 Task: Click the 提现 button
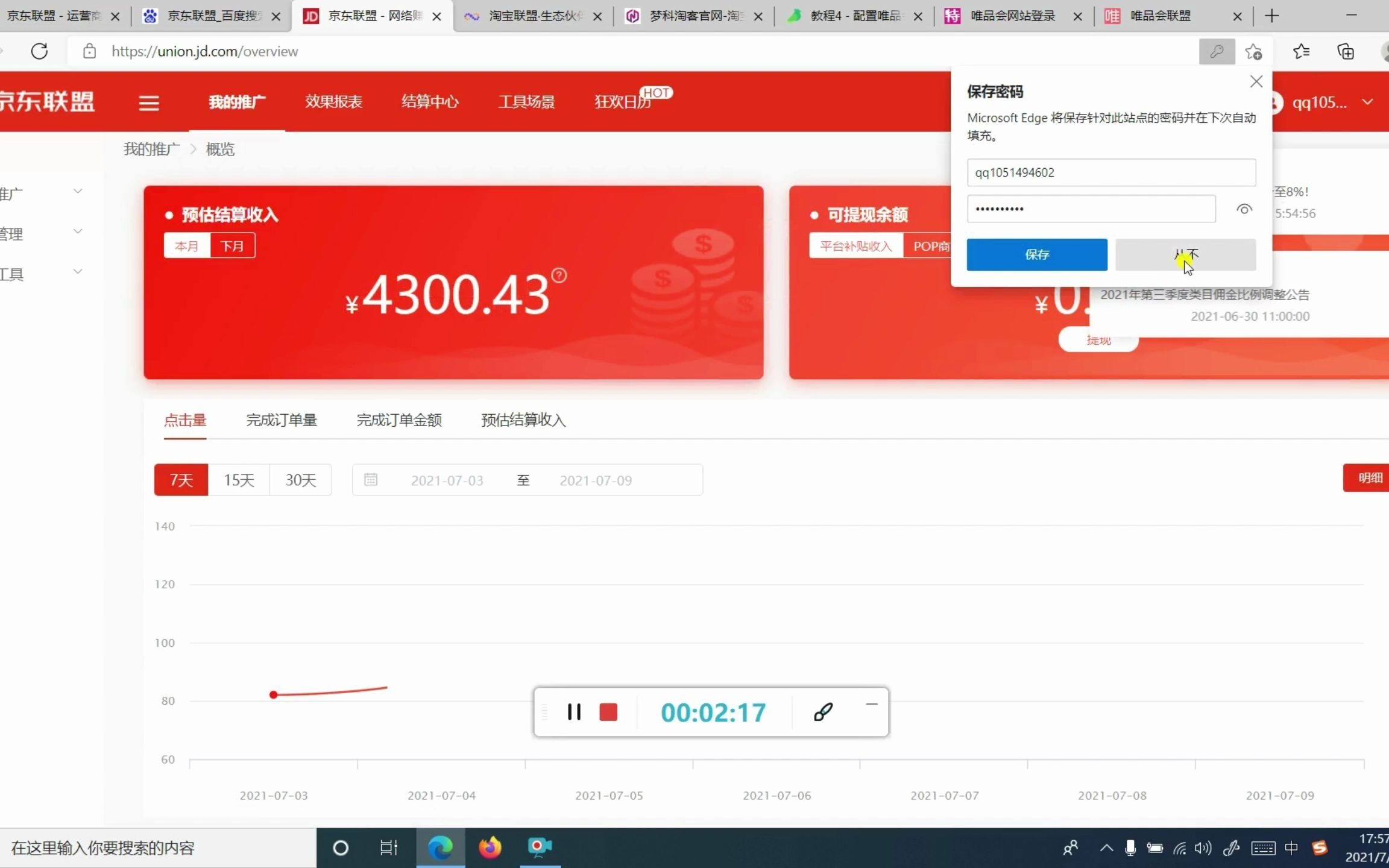click(1098, 340)
